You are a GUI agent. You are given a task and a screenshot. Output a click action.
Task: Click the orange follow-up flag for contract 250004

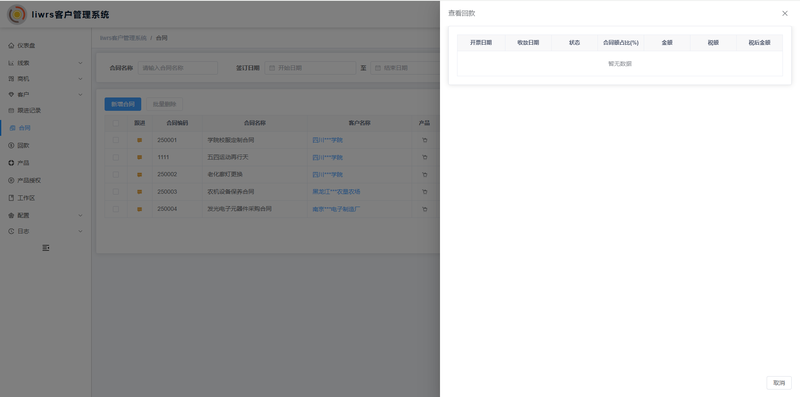click(139, 209)
